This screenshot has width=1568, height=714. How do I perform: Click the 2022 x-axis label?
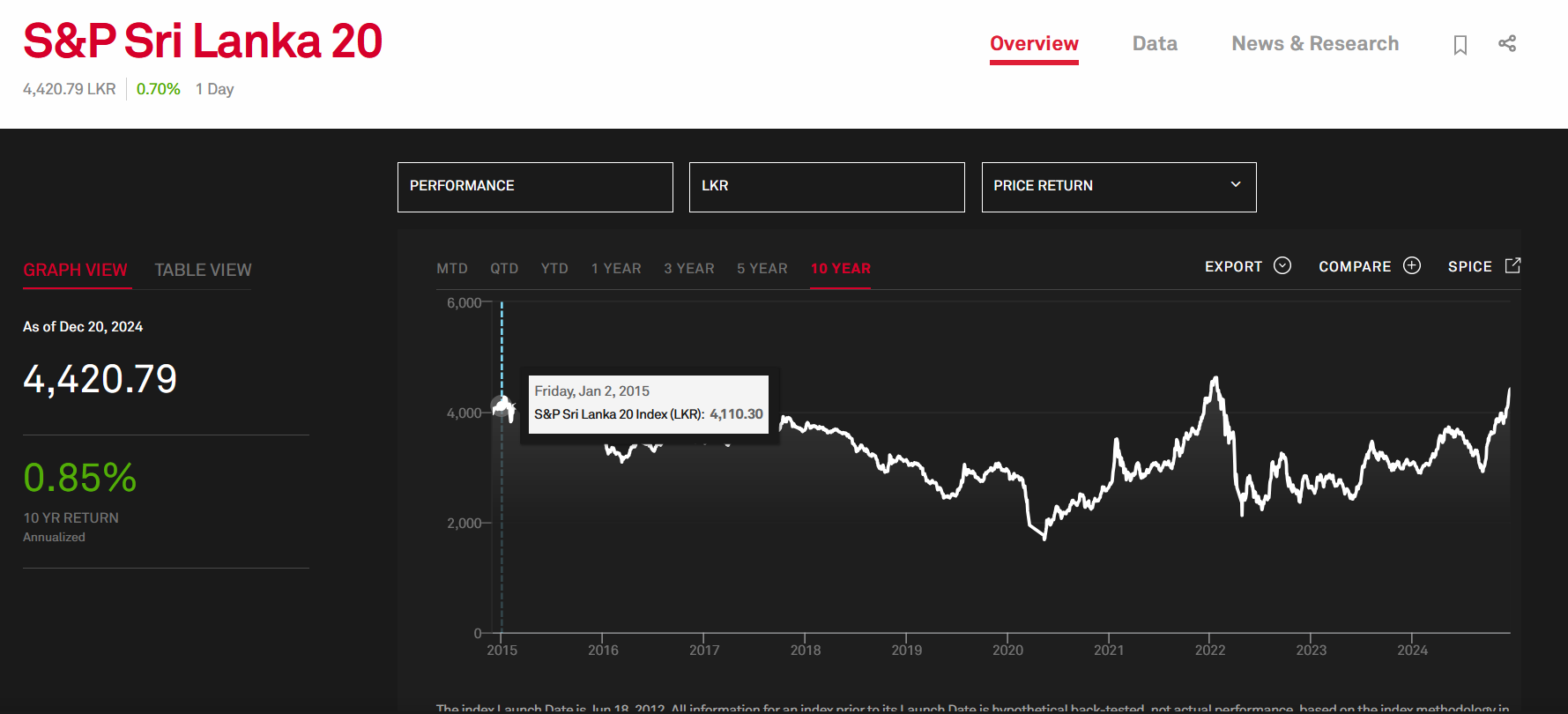(x=1210, y=650)
